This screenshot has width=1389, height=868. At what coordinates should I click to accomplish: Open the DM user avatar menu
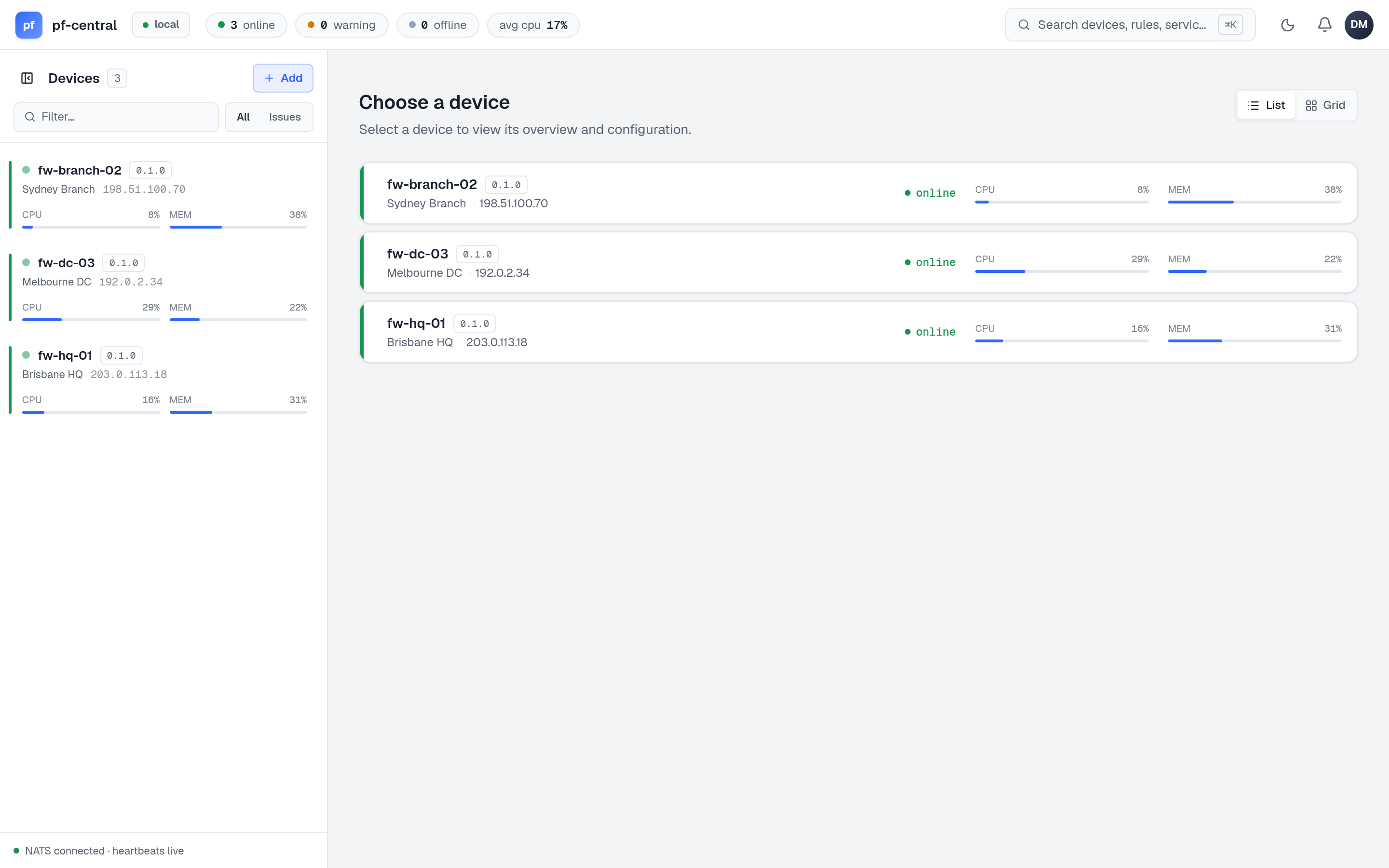tap(1359, 25)
